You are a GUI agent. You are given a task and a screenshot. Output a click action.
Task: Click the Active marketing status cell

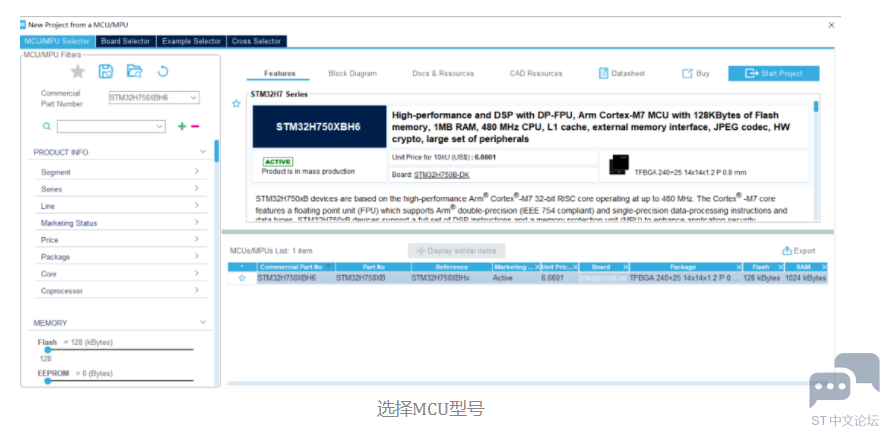(503, 278)
